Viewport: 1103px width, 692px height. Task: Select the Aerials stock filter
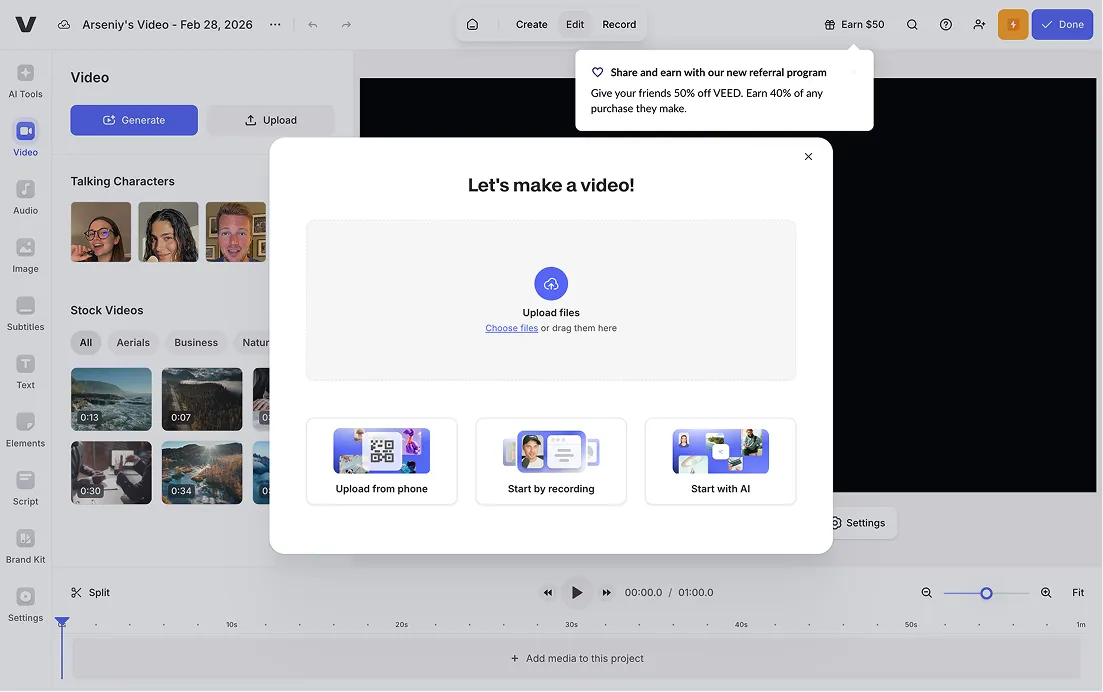click(133, 342)
